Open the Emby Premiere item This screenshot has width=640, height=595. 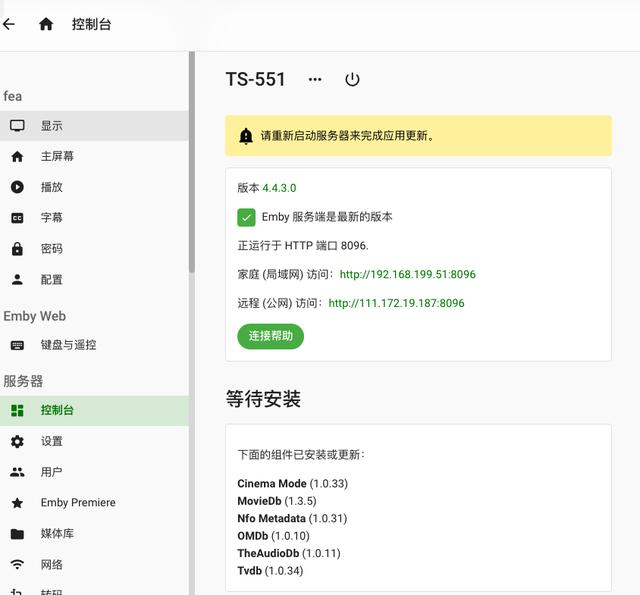pos(94,503)
